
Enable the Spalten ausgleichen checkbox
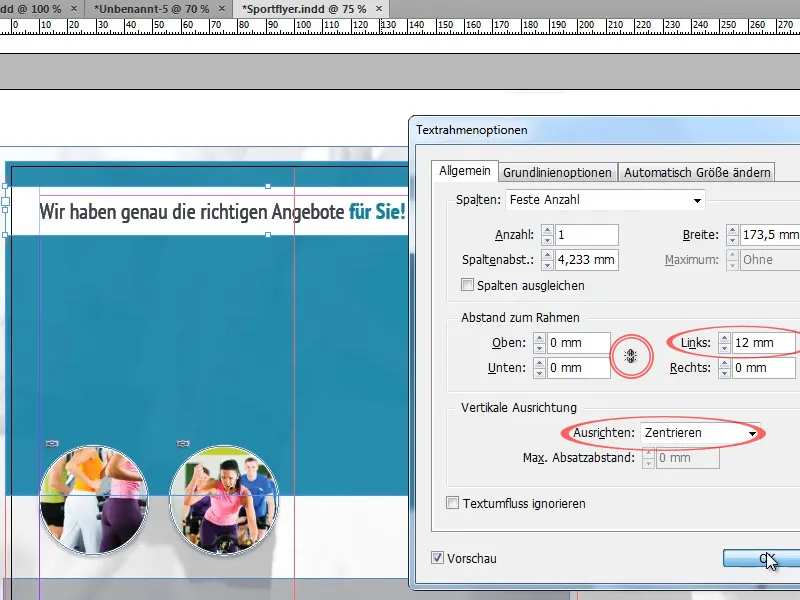[467, 285]
